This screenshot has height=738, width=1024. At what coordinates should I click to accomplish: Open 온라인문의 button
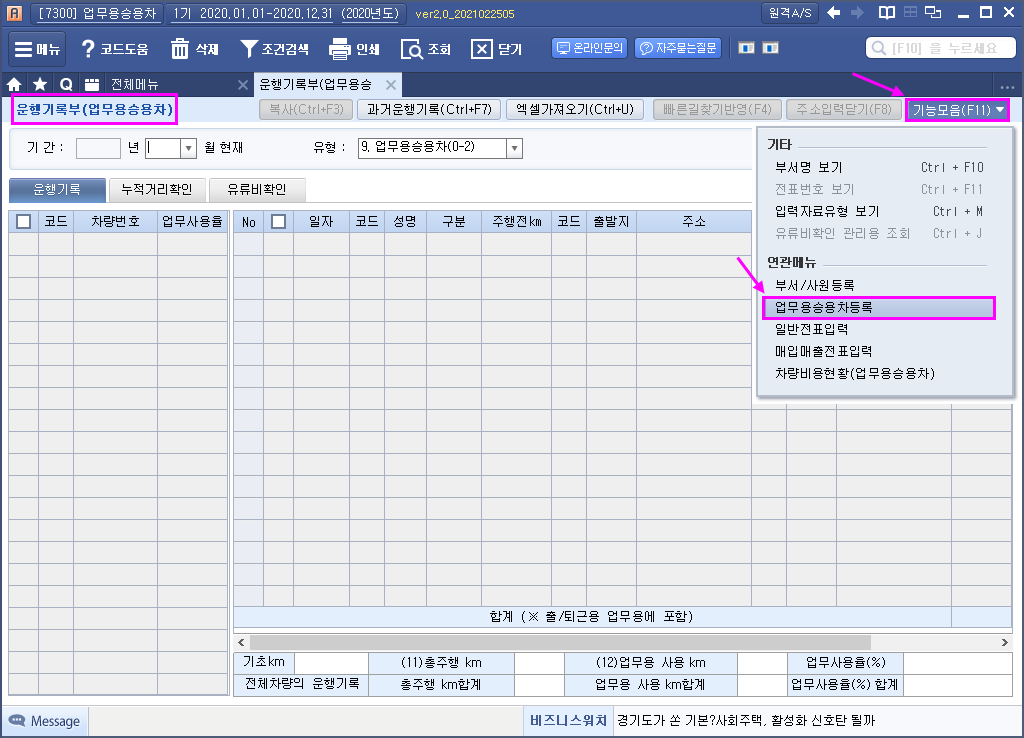point(590,48)
